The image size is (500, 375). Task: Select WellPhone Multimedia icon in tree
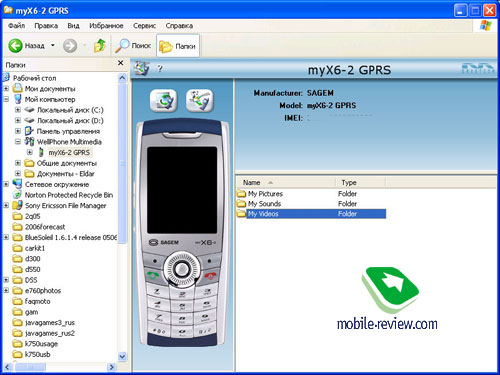[29, 142]
